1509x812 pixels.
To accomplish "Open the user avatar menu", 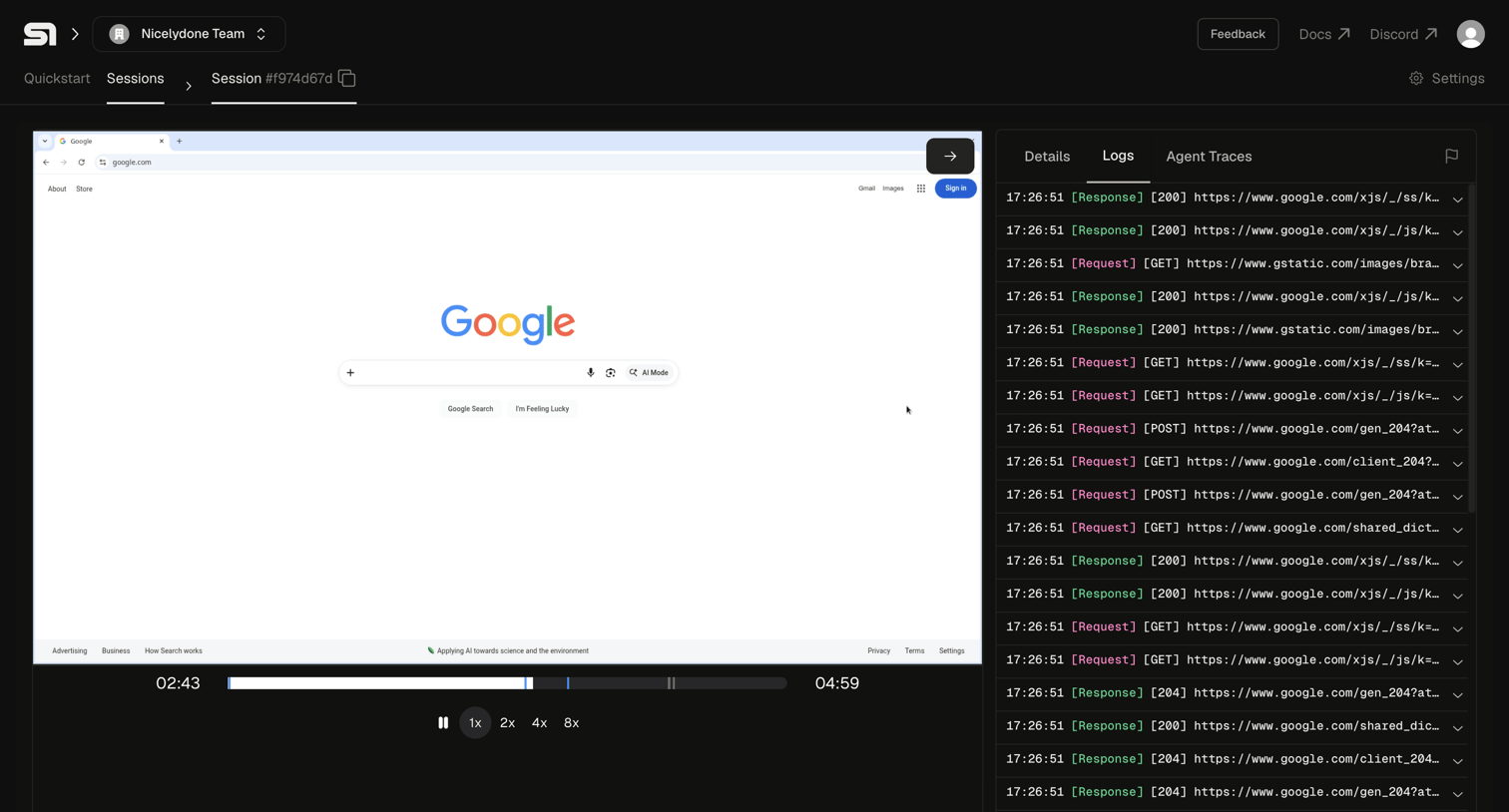I will [1470, 34].
